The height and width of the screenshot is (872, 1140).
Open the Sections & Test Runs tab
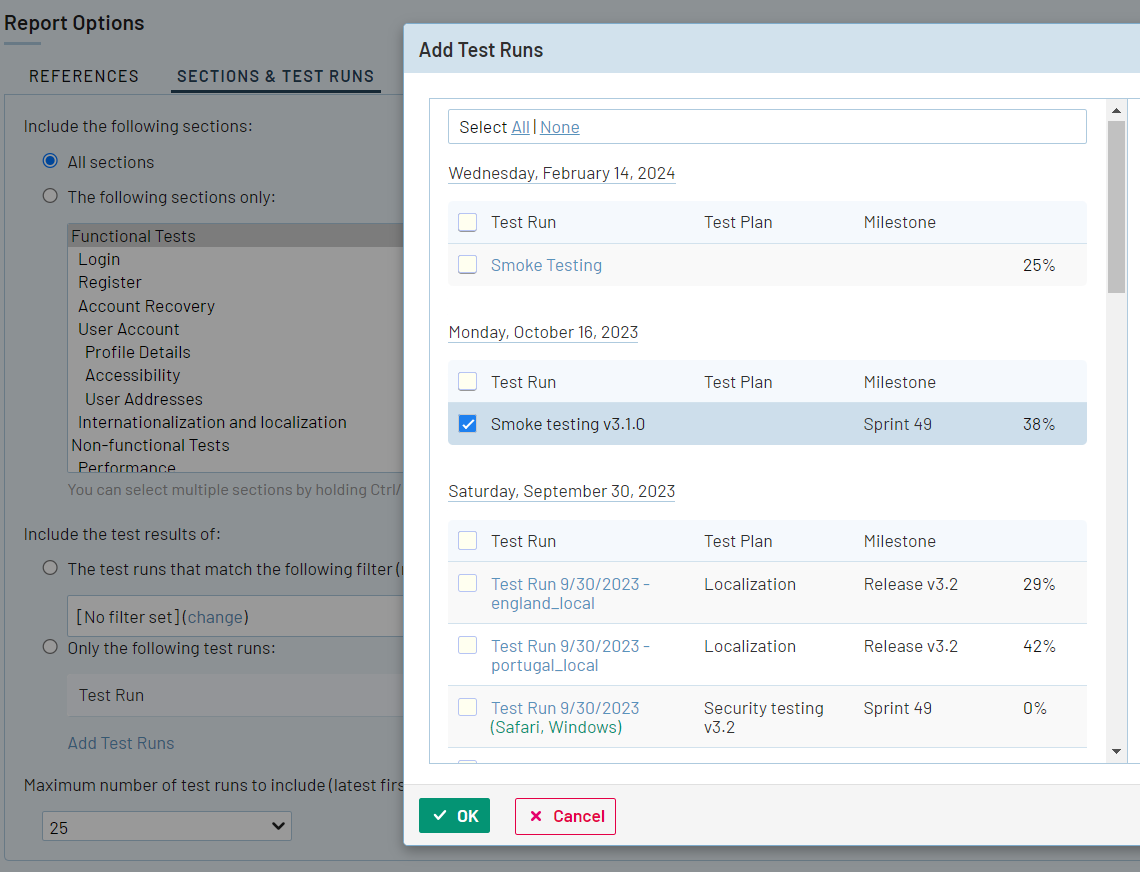(x=275, y=76)
